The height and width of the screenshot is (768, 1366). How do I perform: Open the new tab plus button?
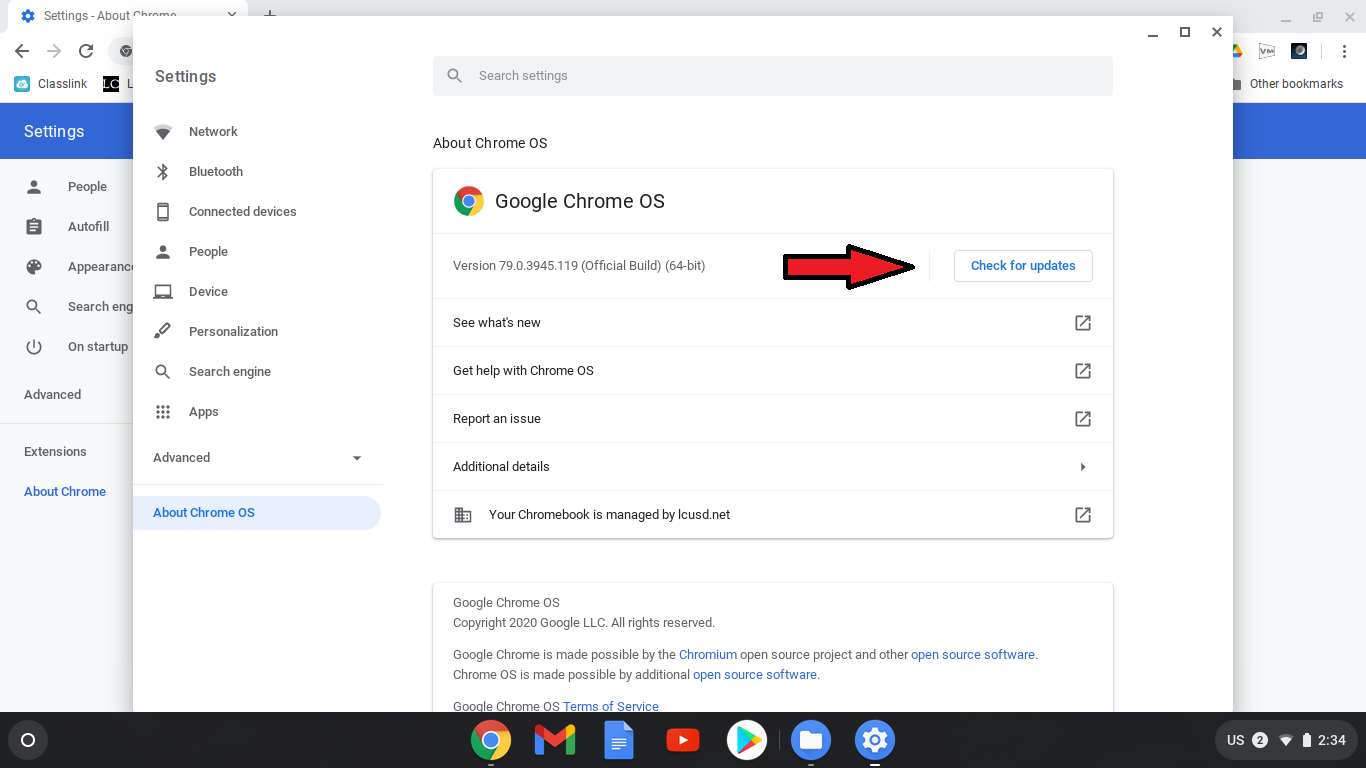pyautogui.click(x=269, y=15)
